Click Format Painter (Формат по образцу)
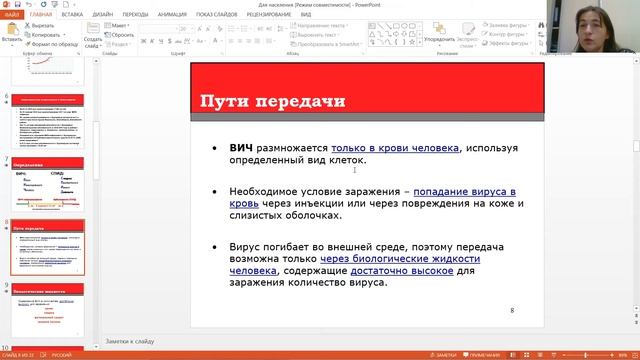This screenshot has height=360, width=640. tap(51, 44)
